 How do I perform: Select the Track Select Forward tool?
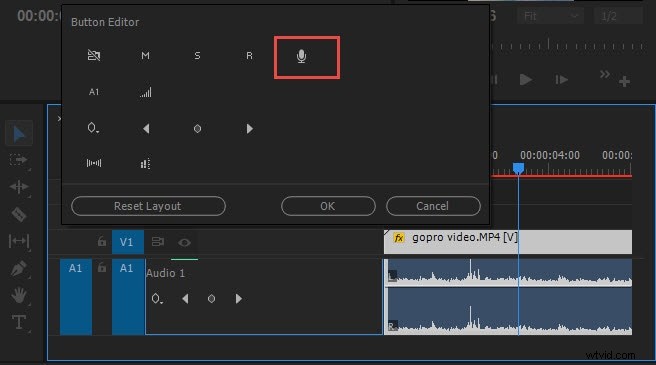coord(18,160)
